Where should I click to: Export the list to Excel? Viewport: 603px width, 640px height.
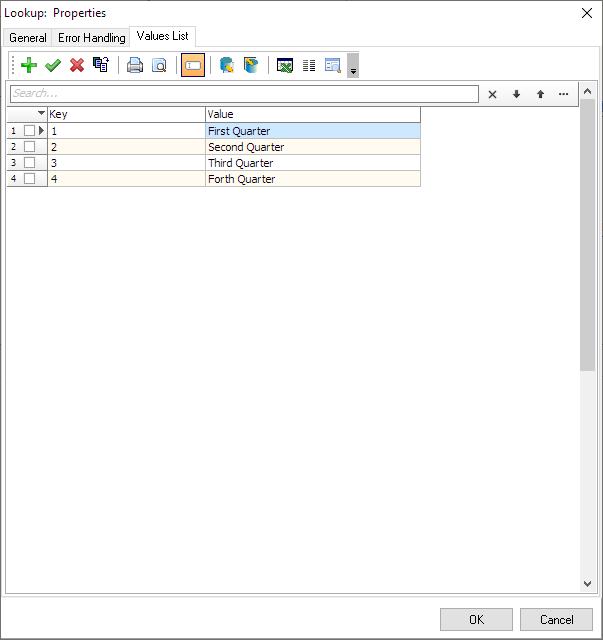pos(285,65)
